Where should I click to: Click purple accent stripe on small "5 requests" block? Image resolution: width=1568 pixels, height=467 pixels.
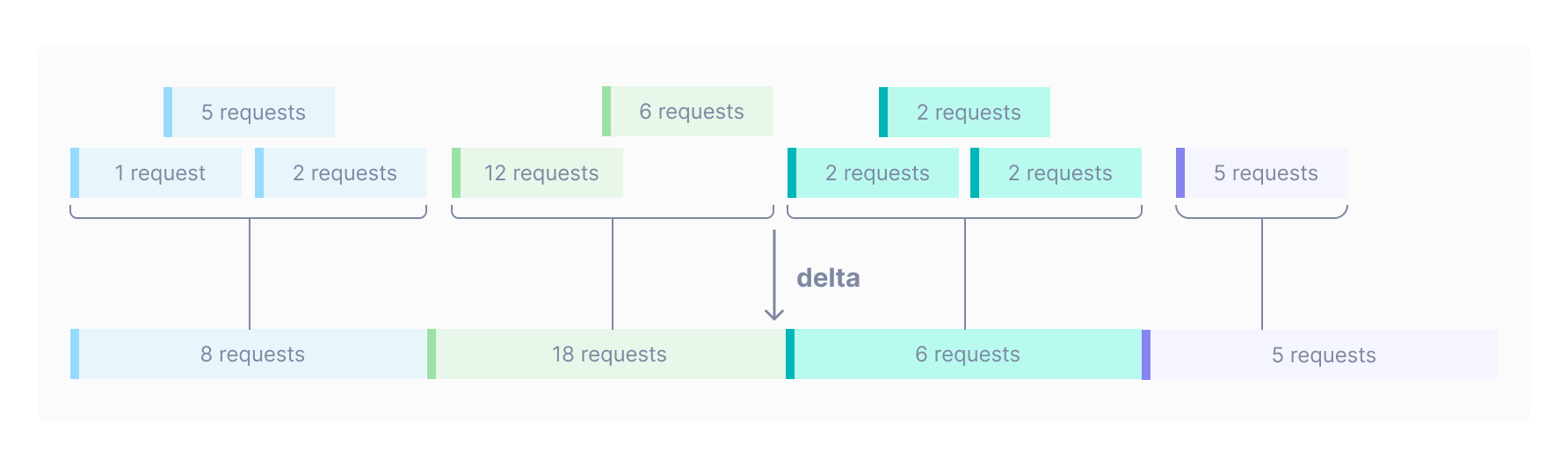point(1180,173)
